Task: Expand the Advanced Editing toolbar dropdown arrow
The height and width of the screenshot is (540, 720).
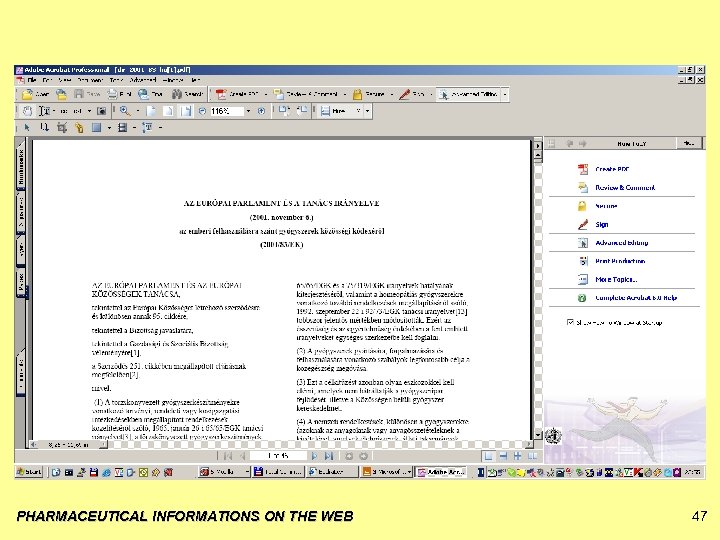Action: coord(505,94)
